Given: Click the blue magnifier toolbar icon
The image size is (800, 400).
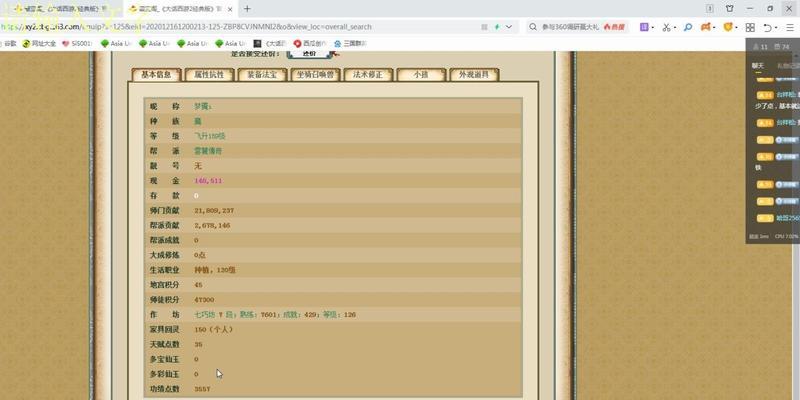Looking at the screenshot, I should (x=689, y=27).
